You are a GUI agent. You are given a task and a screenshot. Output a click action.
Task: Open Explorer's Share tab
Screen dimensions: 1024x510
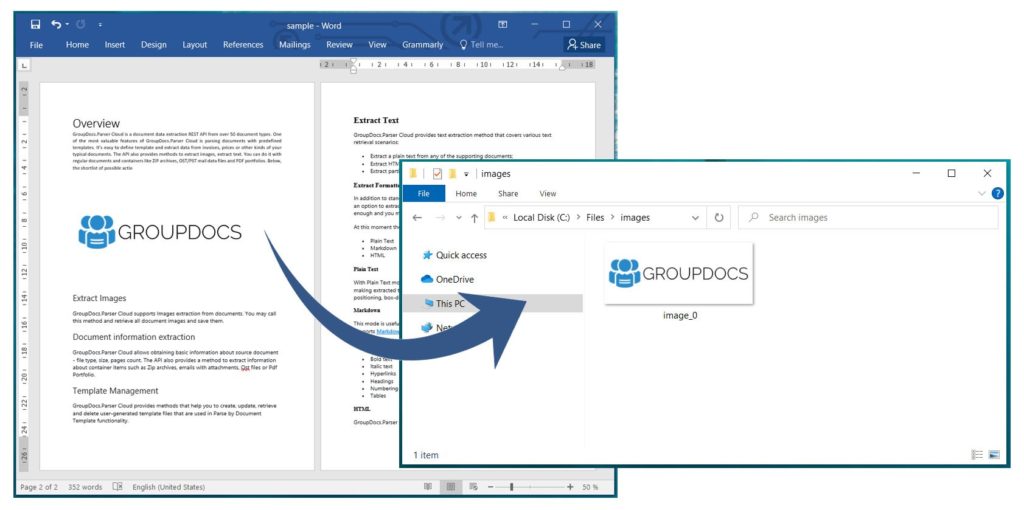pos(508,193)
